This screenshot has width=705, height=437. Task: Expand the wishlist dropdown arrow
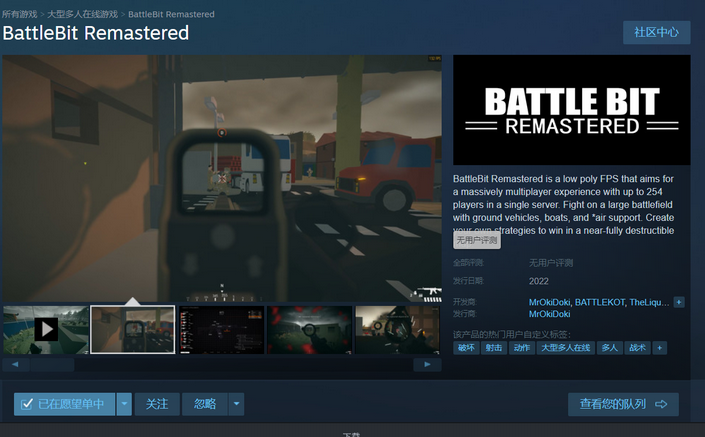(124, 404)
